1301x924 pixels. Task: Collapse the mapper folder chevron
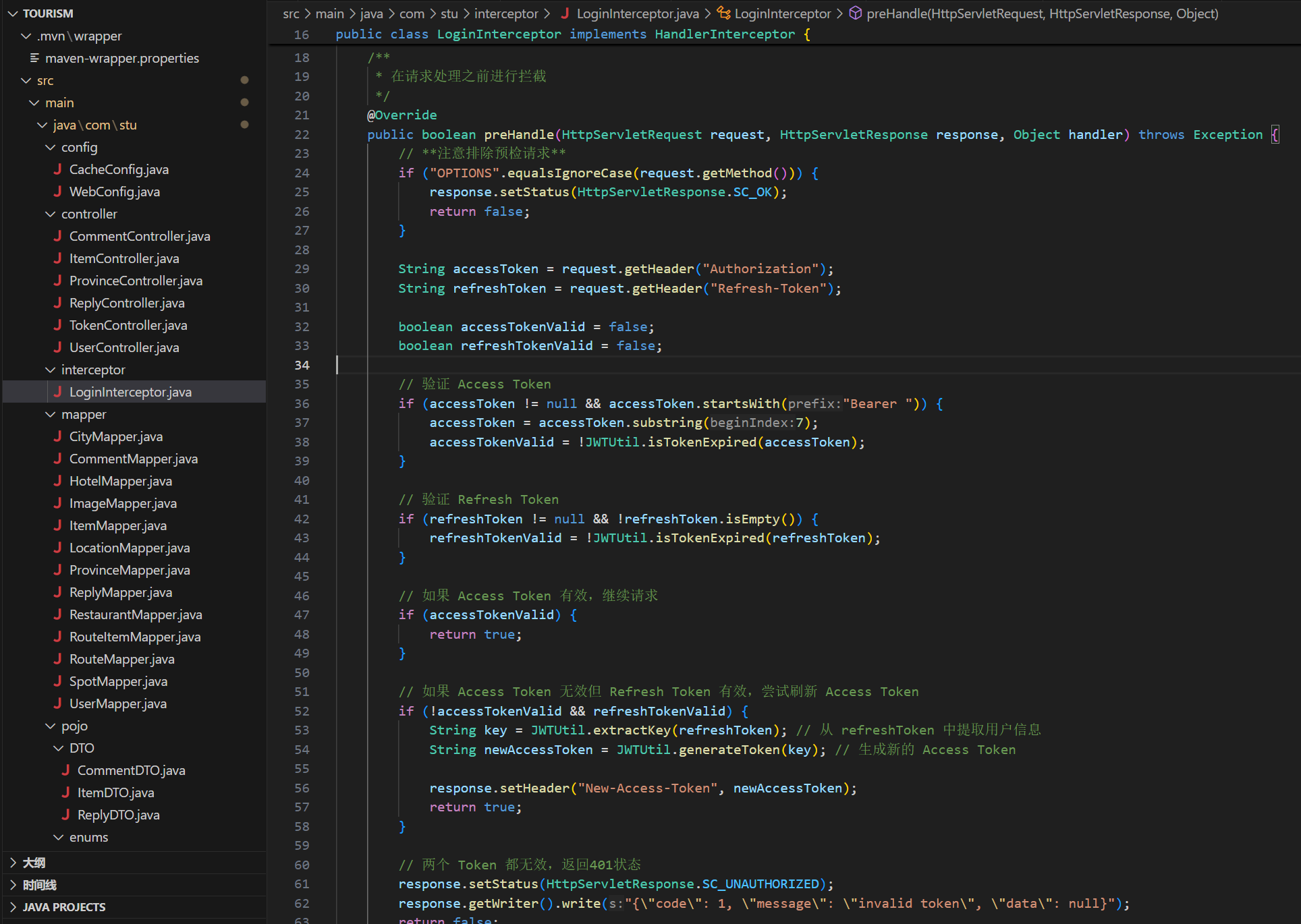[x=51, y=414]
